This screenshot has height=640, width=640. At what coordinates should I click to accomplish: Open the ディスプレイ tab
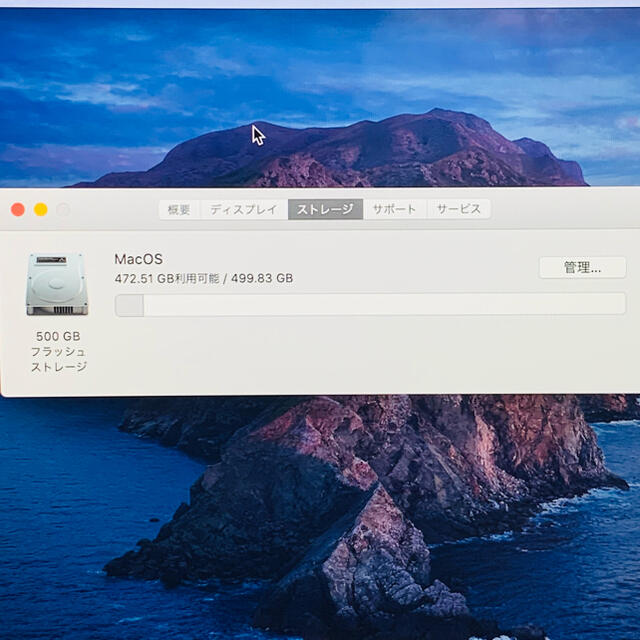click(244, 209)
